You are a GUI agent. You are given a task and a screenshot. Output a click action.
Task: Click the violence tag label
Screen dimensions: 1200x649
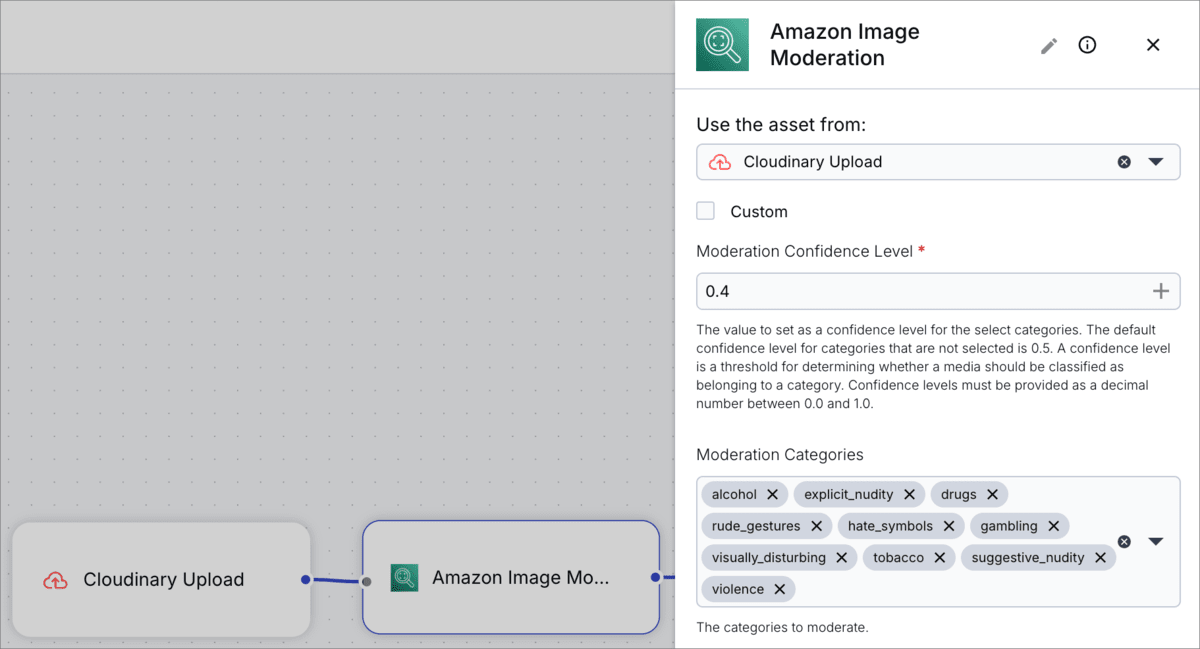pyautogui.click(x=738, y=589)
